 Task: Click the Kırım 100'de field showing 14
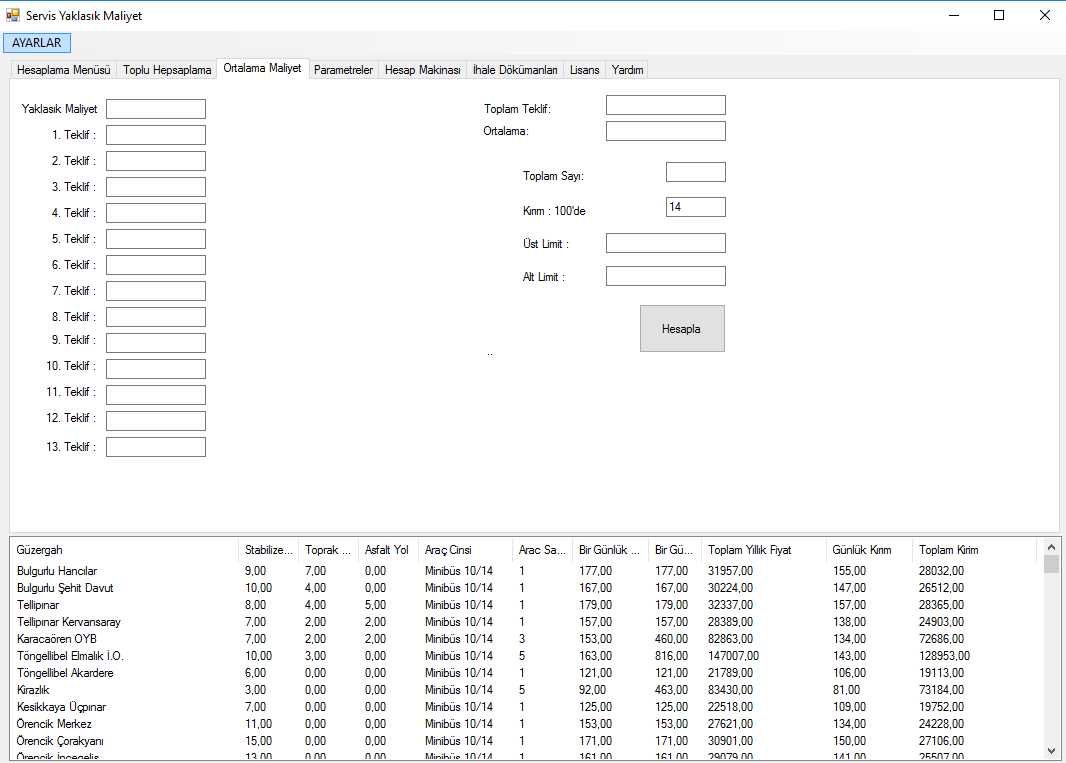pyautogui.click(x=695, y=207)
